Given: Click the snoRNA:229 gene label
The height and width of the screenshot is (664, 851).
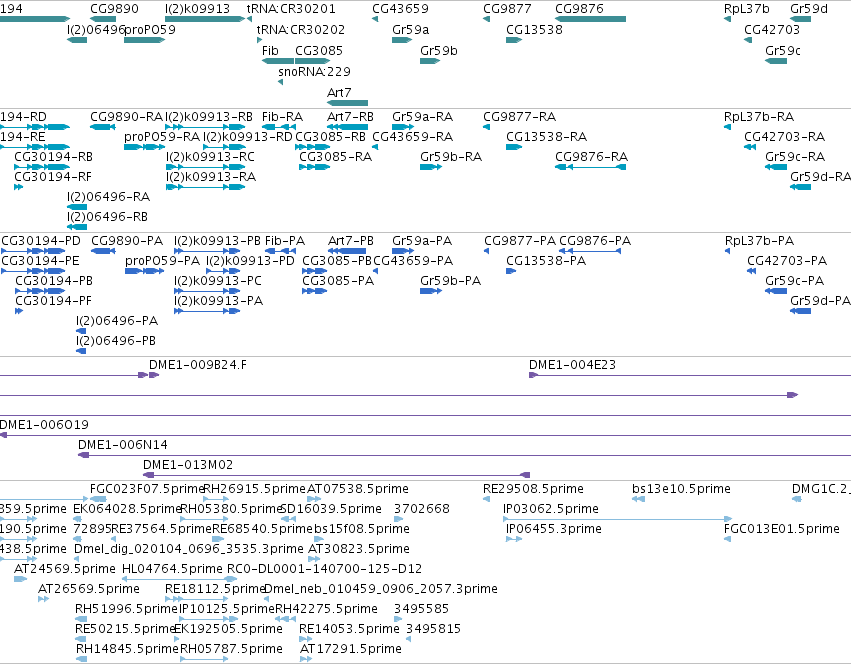Looking at the screenshot, I should [314, 72].
